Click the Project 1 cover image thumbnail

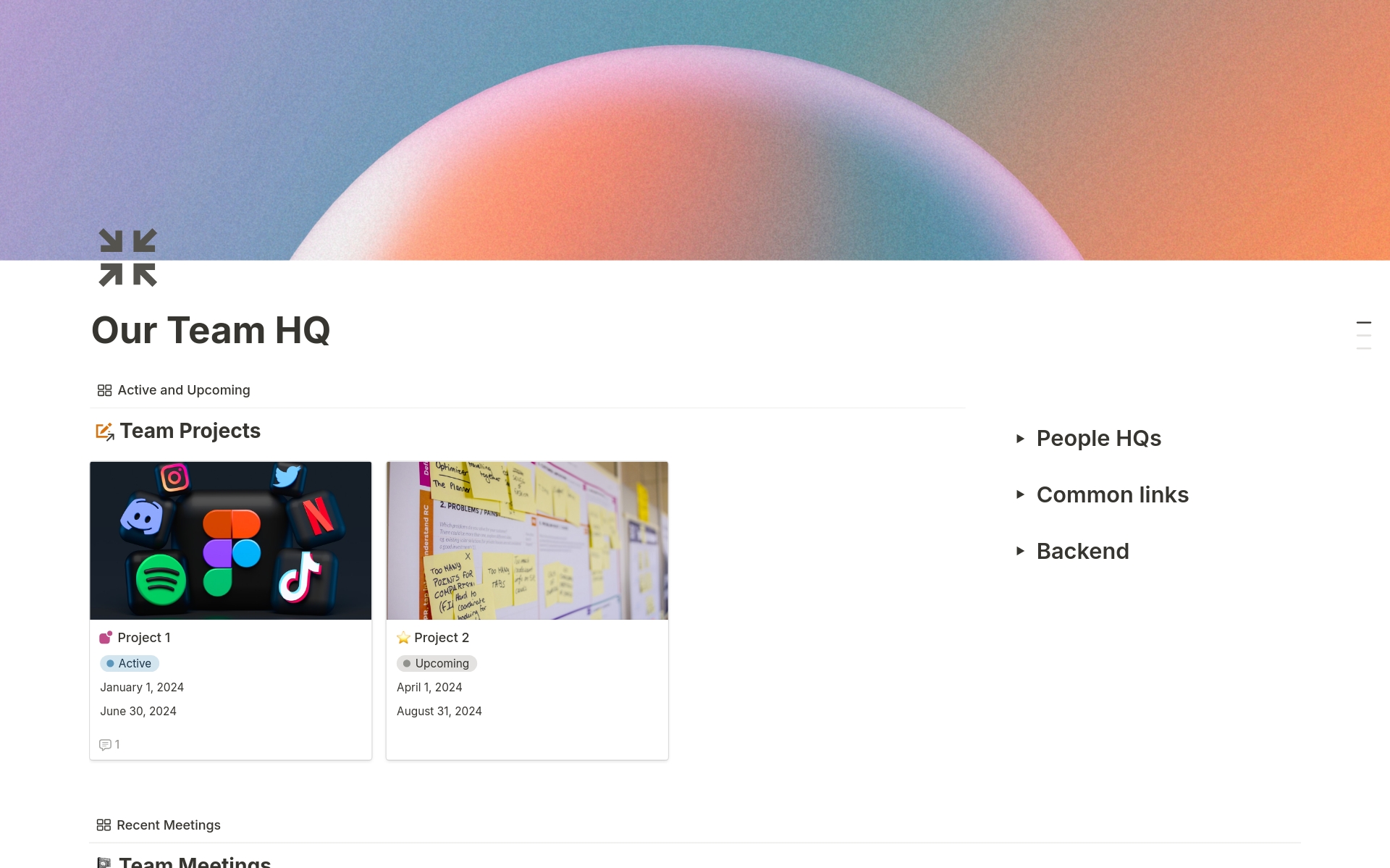tap(231, 541)
